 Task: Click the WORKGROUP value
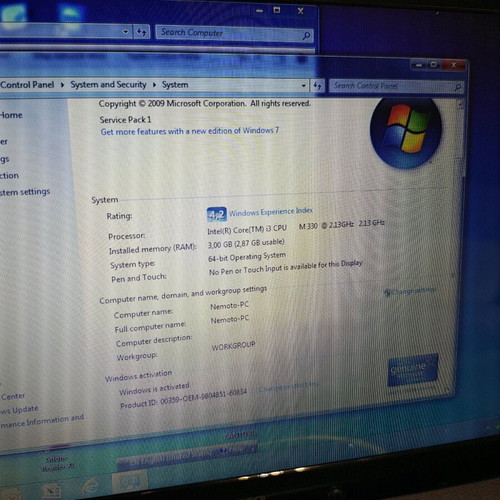coord(233,346)
